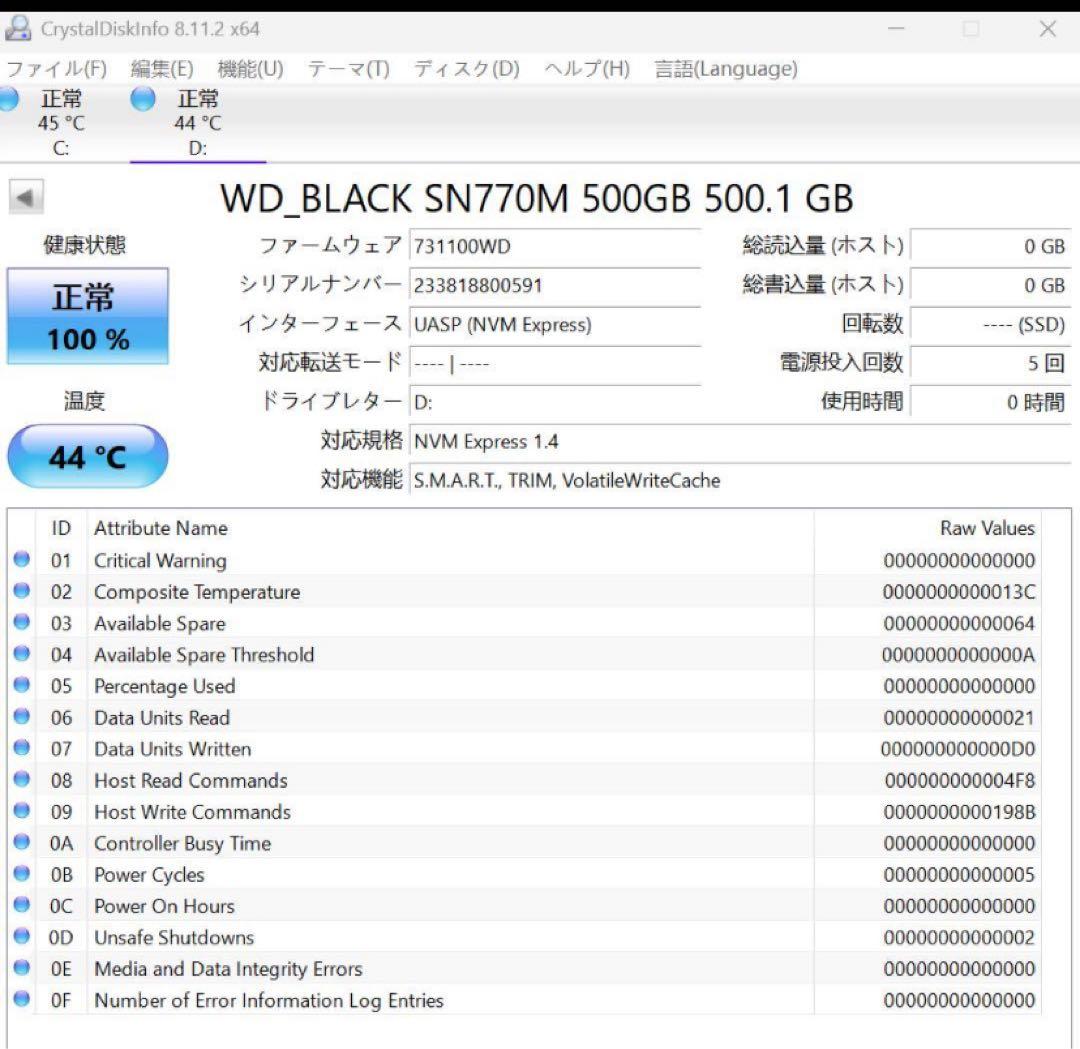The image size is (1080, 1049).
Task: Click the 44 °C temperature button
Action: [x=87, y=457]
